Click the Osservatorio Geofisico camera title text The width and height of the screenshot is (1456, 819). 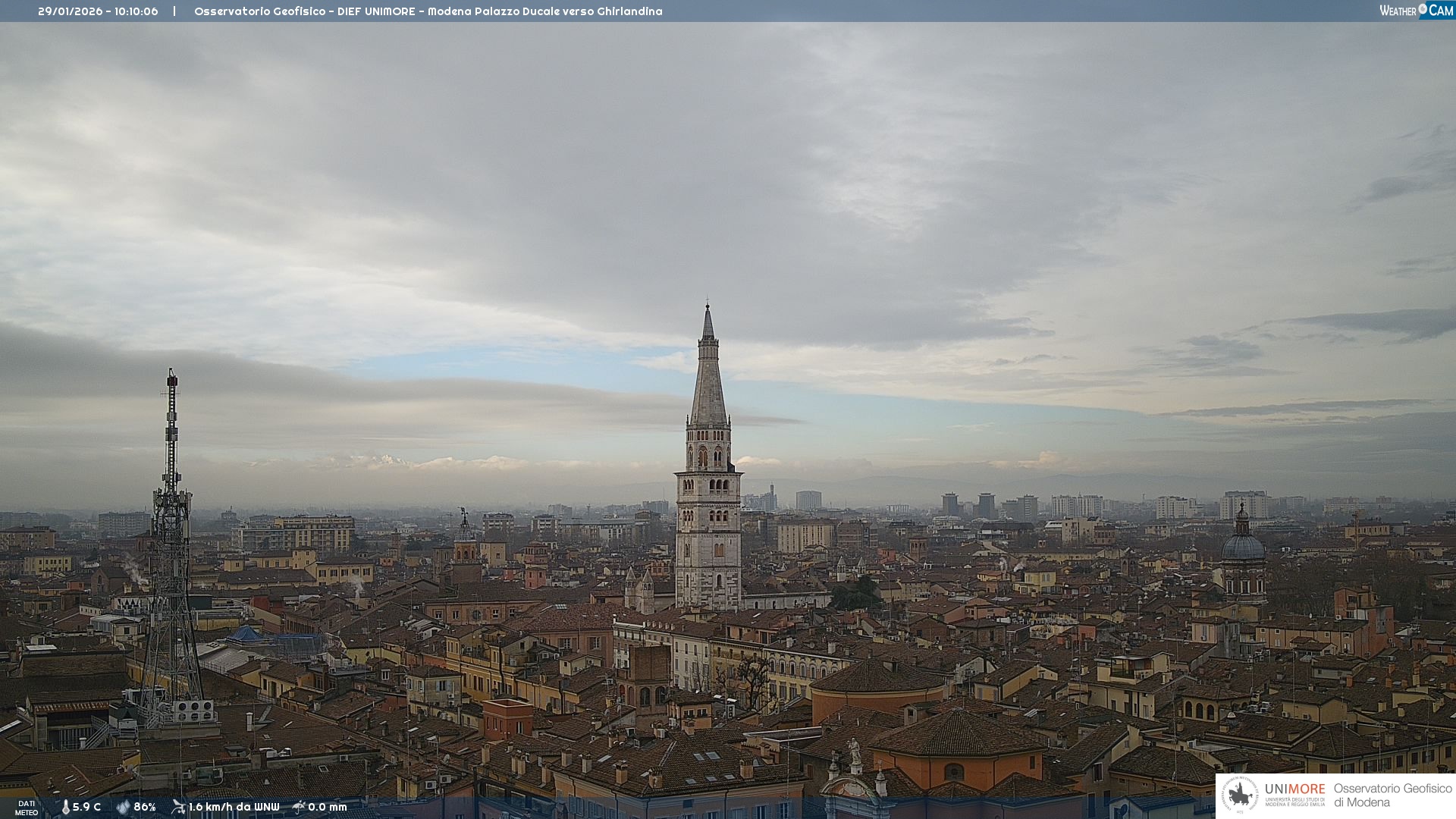pos(428,11)
